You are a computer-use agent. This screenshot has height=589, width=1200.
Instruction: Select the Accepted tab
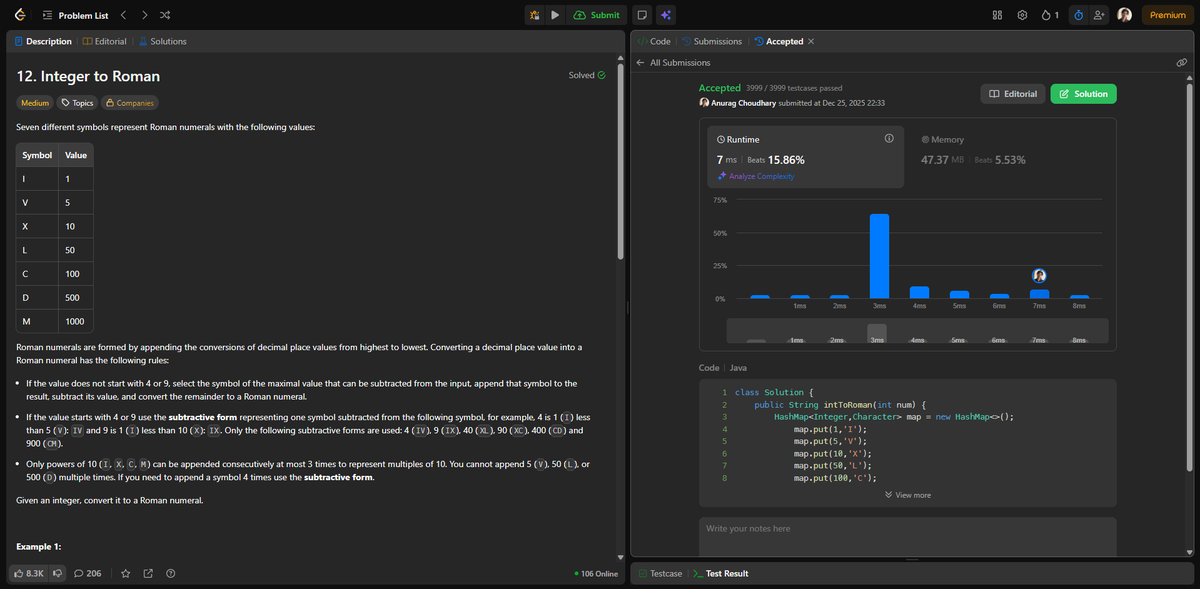779,41
